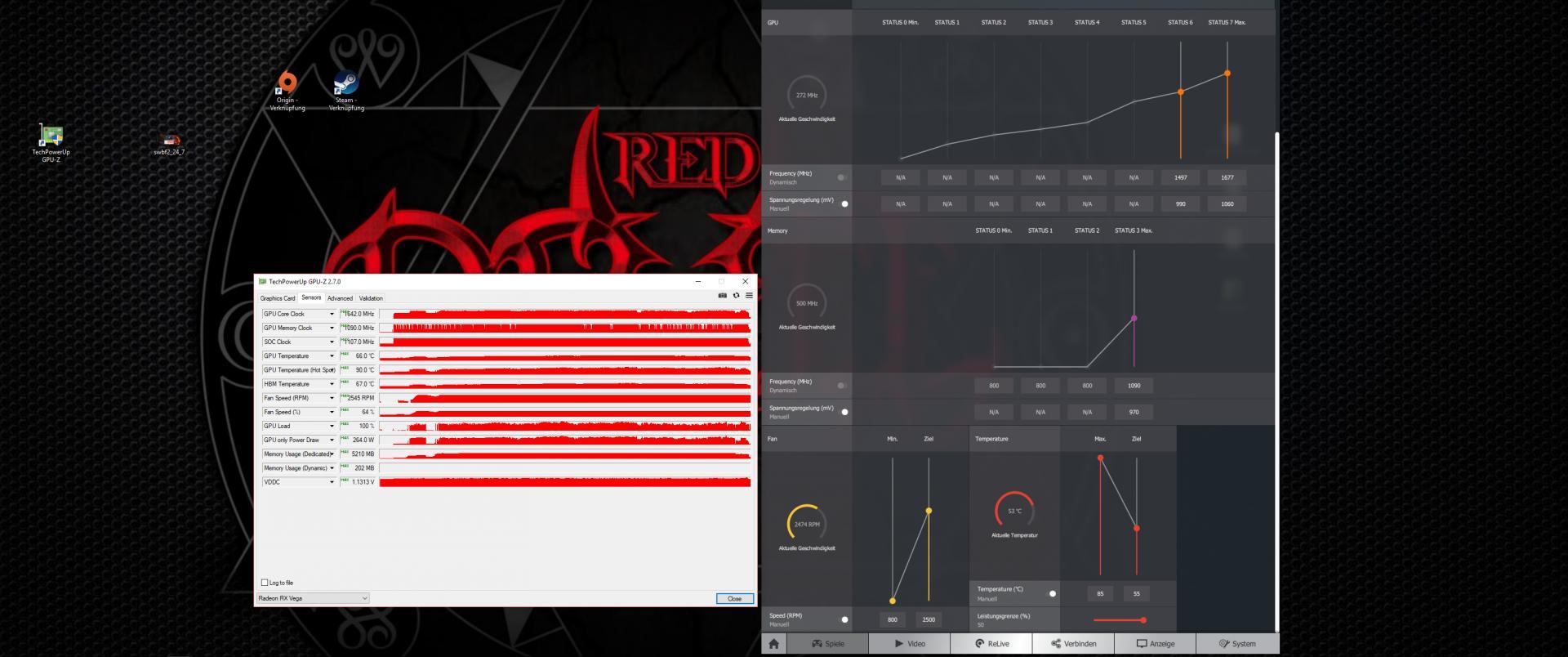Open the Validation tab in GPU-Z
This screenshot has height=657, width=1568.
(x=371, y=298)
